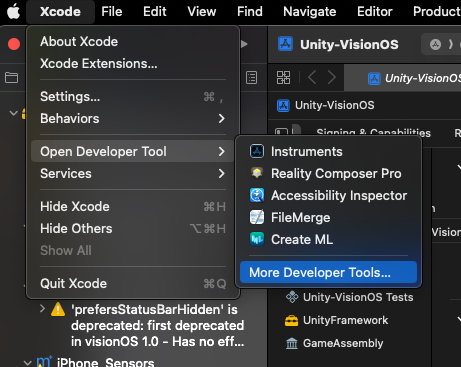Collapse the iPhone_Sensors file group
The width and height of the screenshot is (461, 367).
(28, 362)
